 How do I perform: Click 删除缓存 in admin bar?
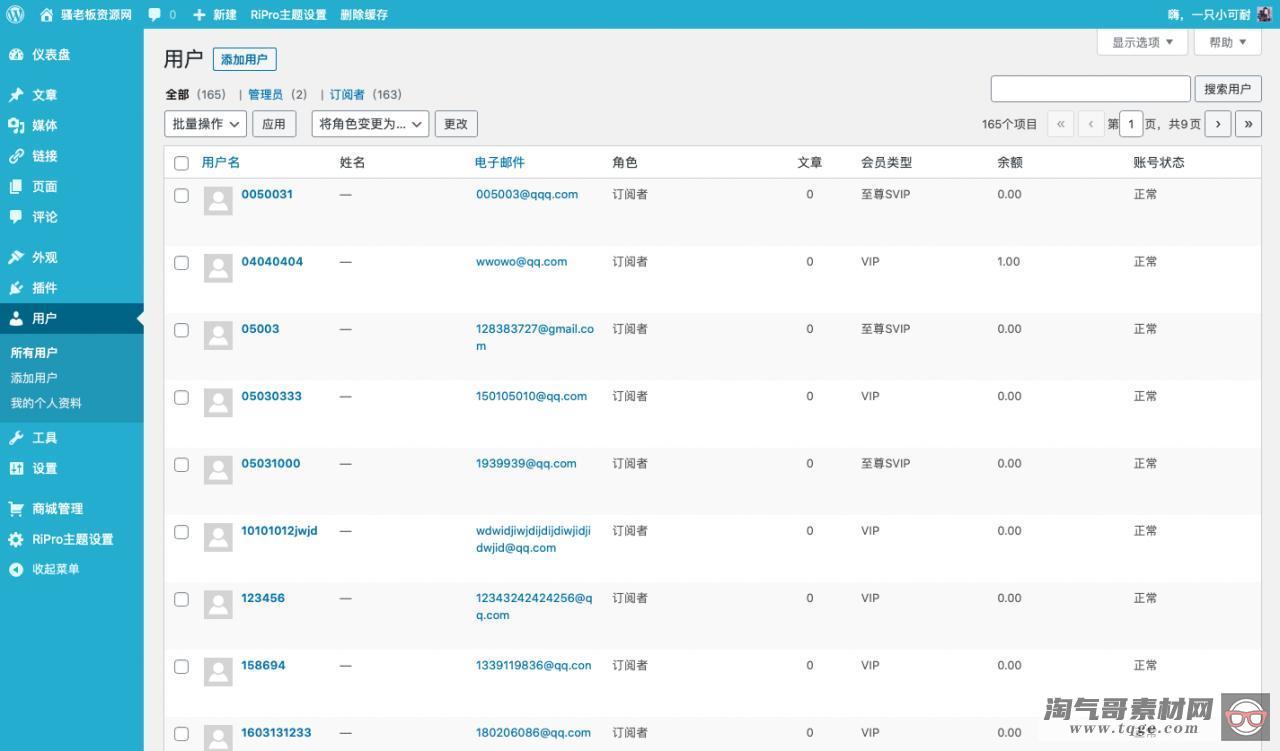click(364, 14)
